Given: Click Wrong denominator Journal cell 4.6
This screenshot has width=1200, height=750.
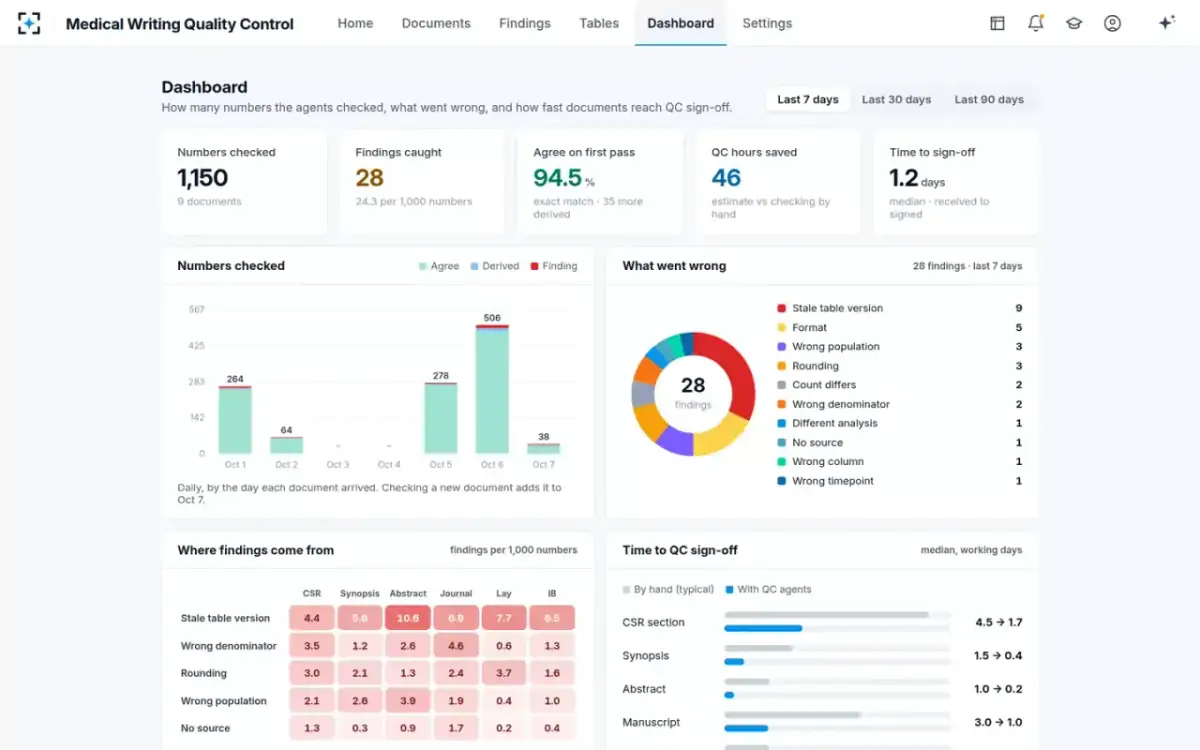Looking at the screenshot, I should [456, 646].
